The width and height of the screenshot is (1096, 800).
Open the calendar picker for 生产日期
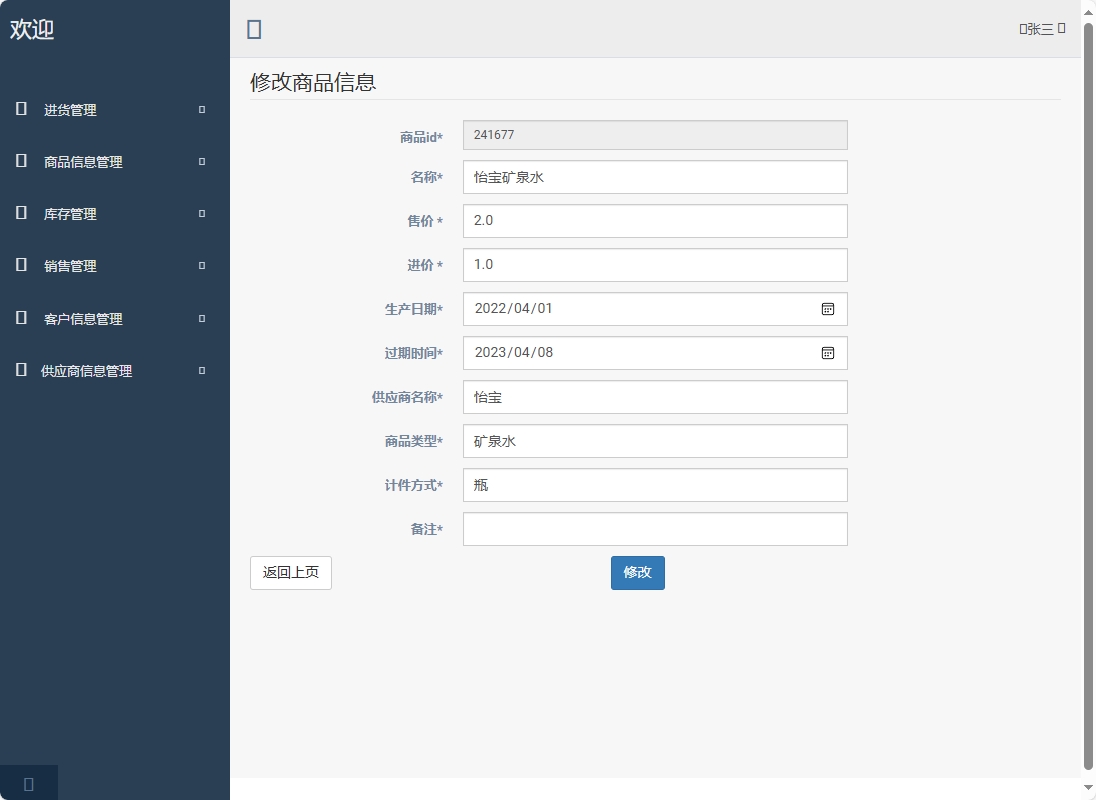pyautogui.click(x=828, y=309)
